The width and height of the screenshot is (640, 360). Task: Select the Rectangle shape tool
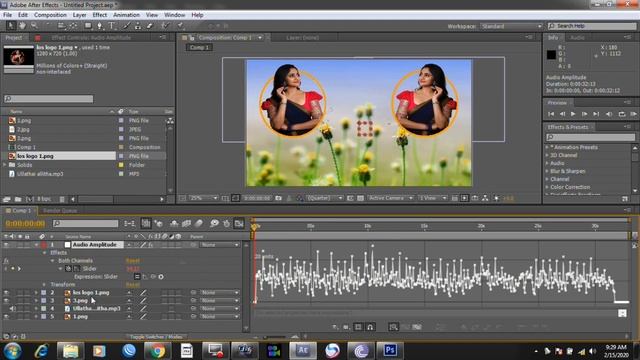point(88,26)
